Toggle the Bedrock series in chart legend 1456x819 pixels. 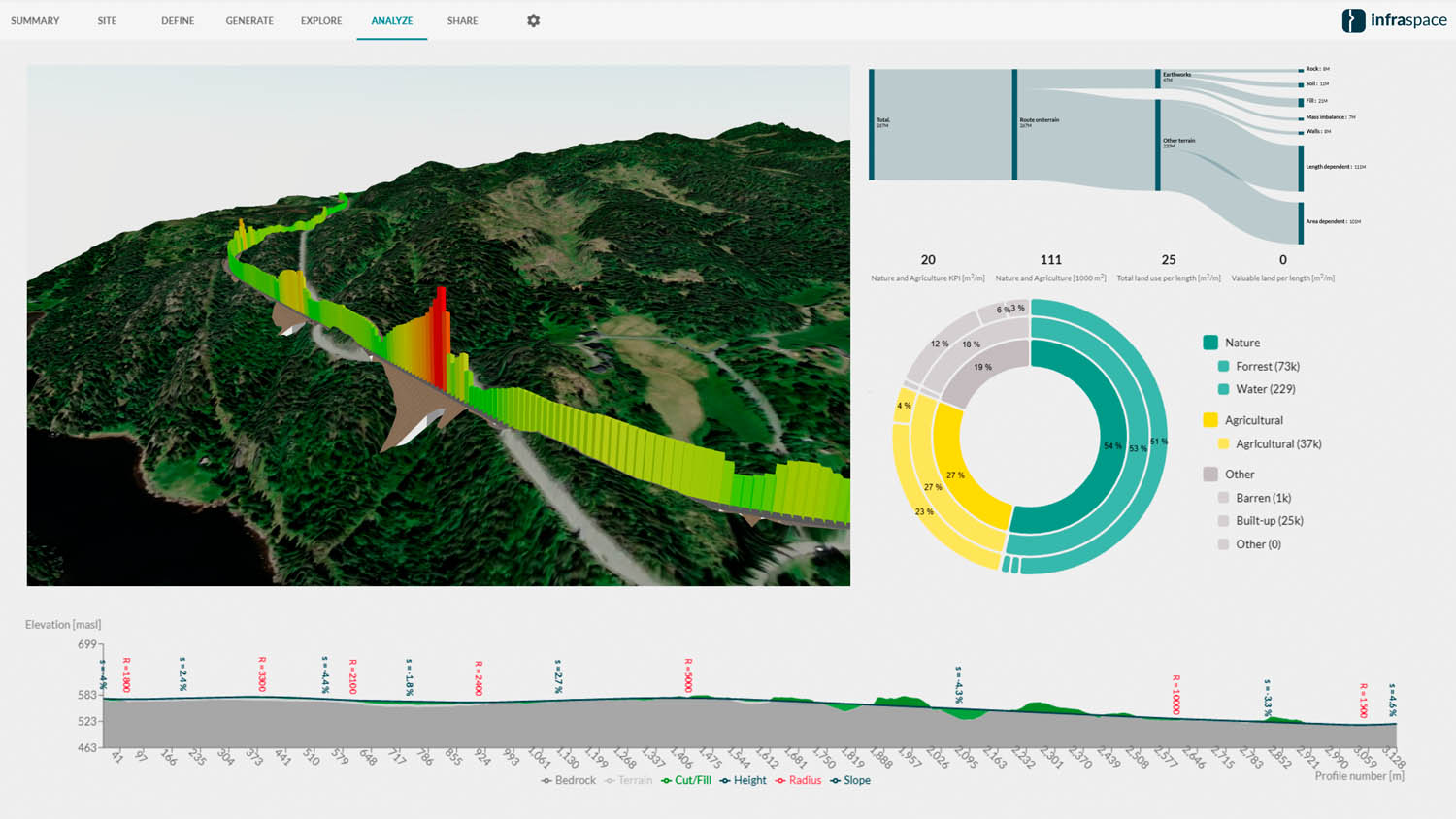(x=569, y=780)
